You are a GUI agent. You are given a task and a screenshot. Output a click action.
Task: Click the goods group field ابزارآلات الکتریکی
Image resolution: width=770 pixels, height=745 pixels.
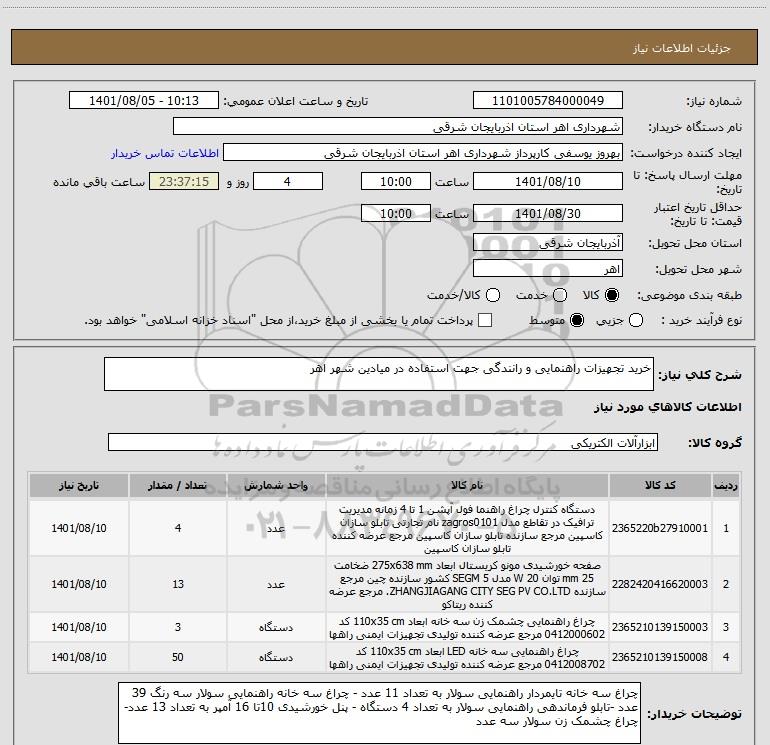(383, 442)
